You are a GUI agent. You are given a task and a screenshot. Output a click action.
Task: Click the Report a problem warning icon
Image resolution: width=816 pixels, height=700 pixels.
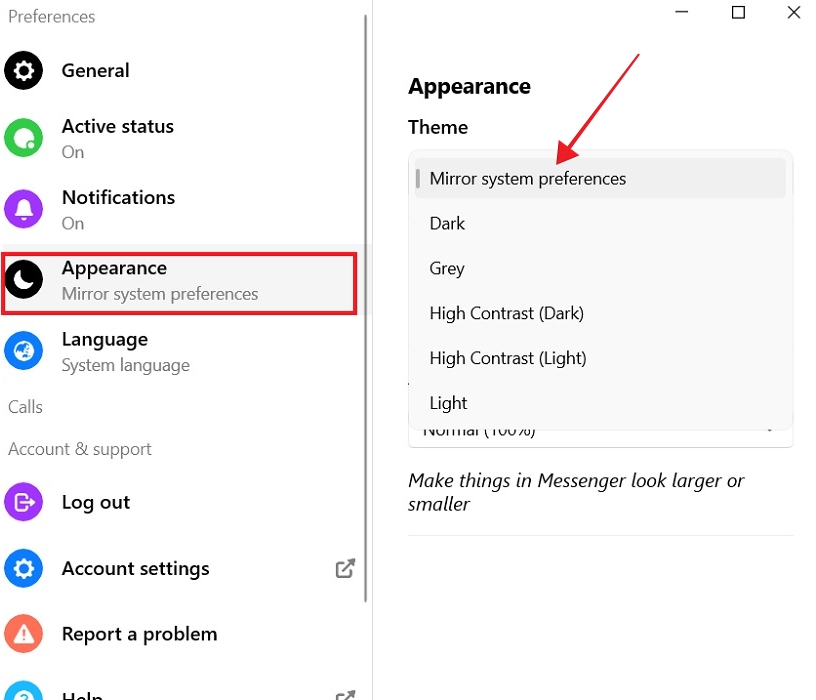(x=24, y=633)
